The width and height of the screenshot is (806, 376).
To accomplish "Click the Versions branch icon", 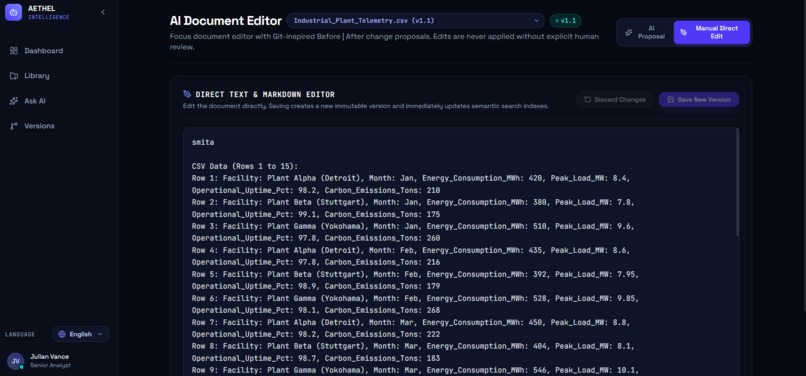I will click(14, 126).
